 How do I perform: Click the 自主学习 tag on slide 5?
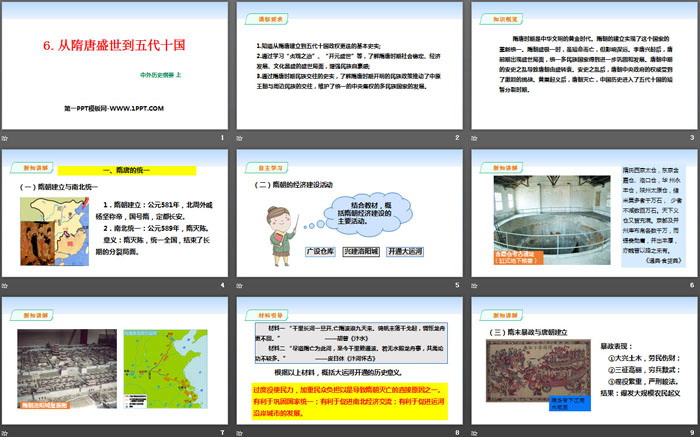click(x=267, y=168)
